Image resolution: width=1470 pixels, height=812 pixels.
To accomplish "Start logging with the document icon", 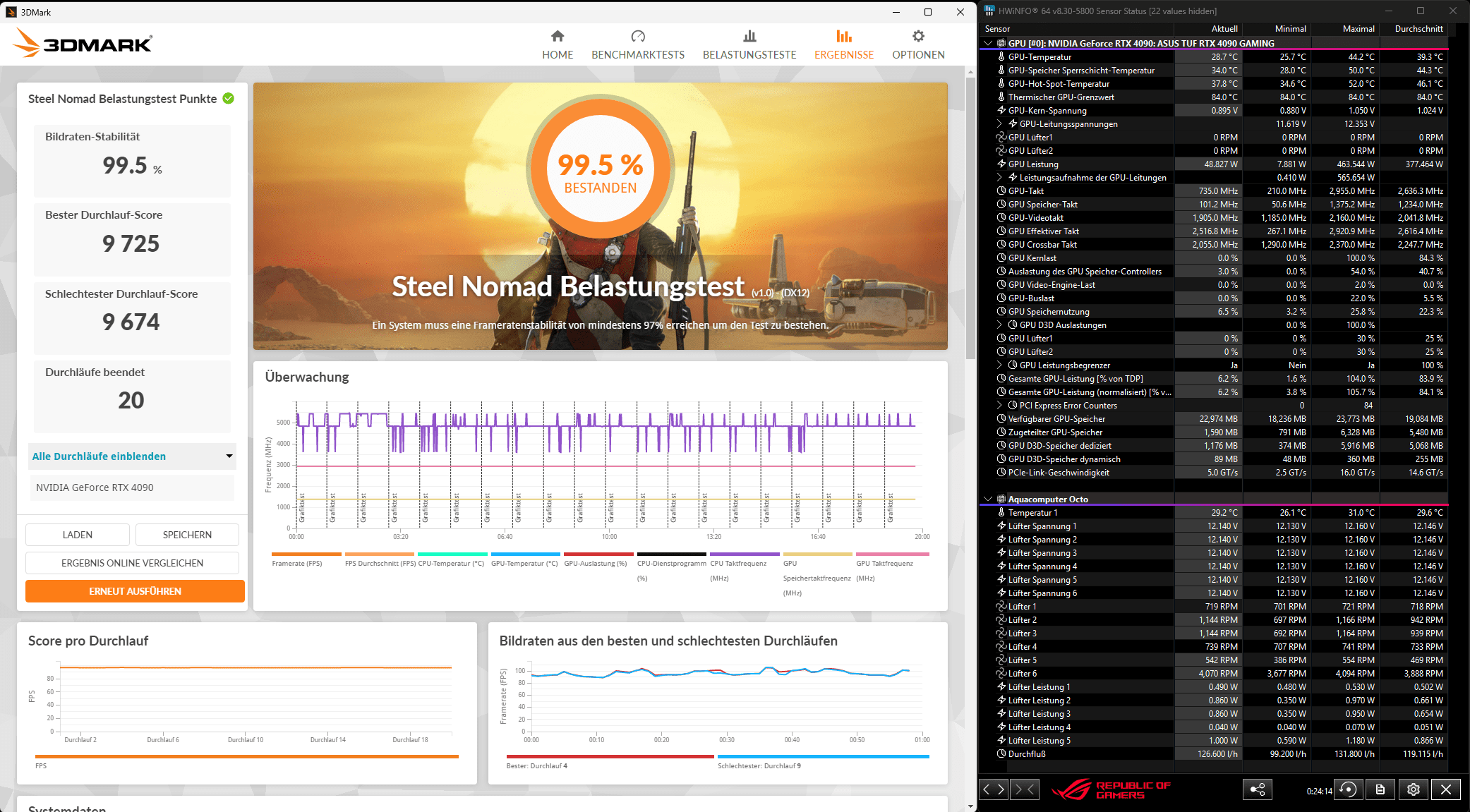I will (1380, 789).
